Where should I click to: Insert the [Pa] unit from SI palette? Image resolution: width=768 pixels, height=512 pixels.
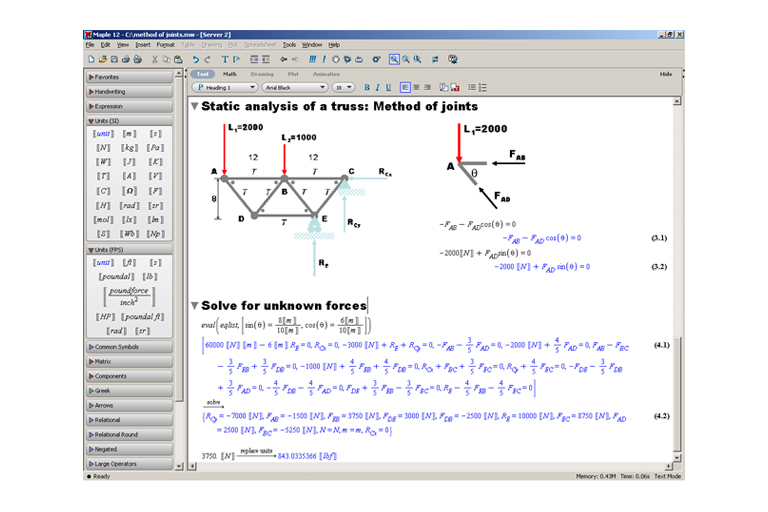click(x=155, y=147)
